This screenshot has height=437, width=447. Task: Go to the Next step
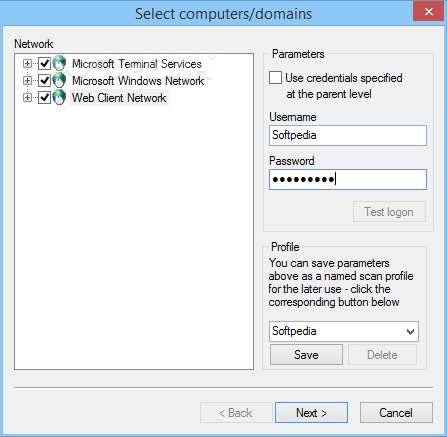311,413
